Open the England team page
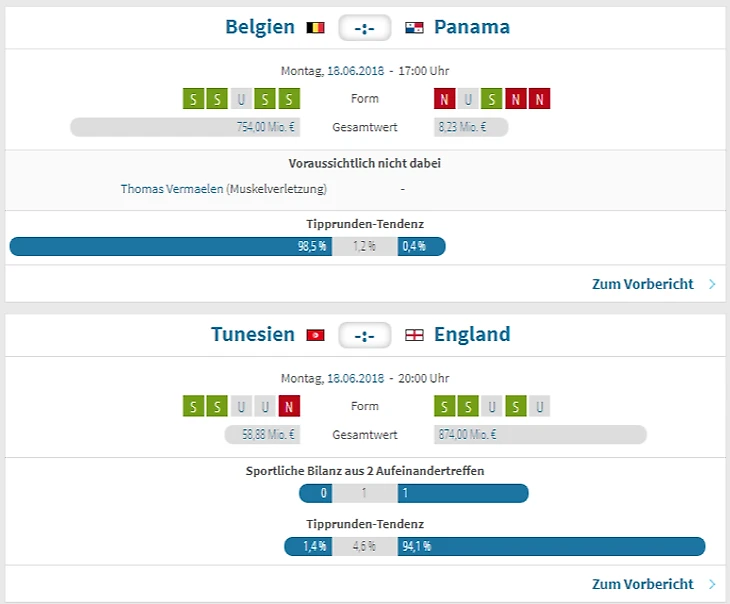Image resolution: width=730 pixels, height=604 pixels. 472,334
